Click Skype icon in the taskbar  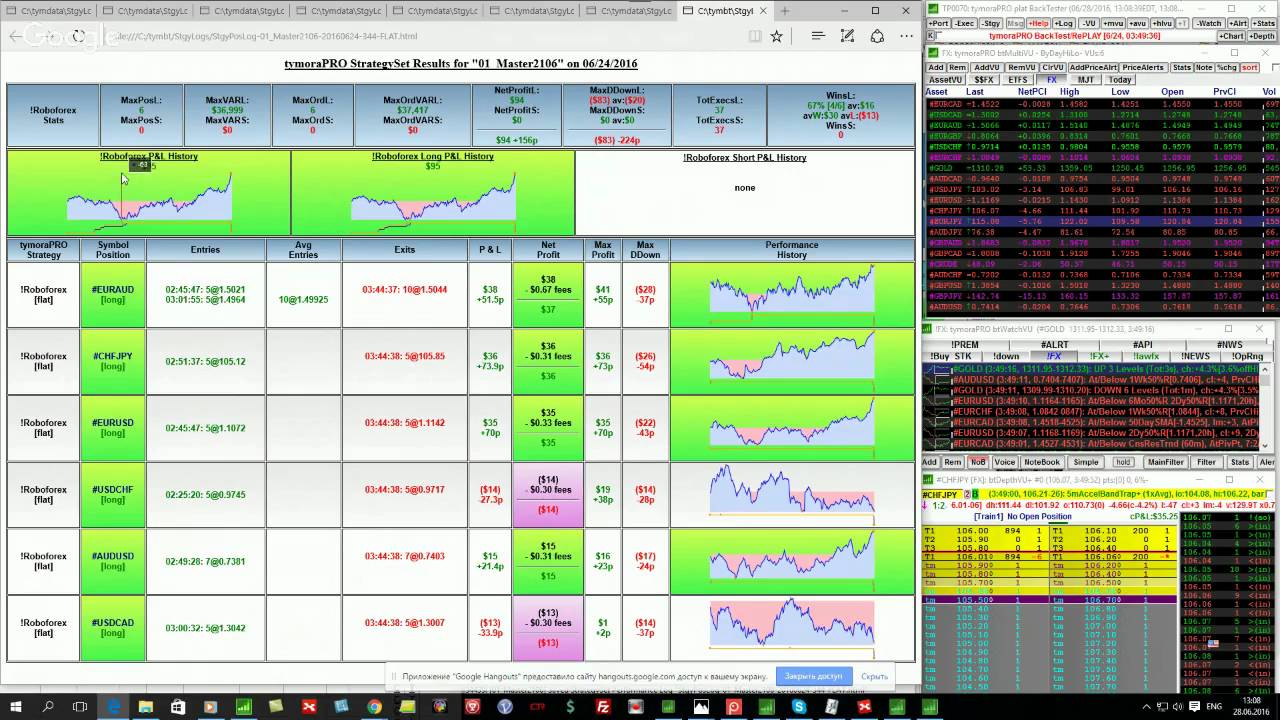[x=799, y=707]
